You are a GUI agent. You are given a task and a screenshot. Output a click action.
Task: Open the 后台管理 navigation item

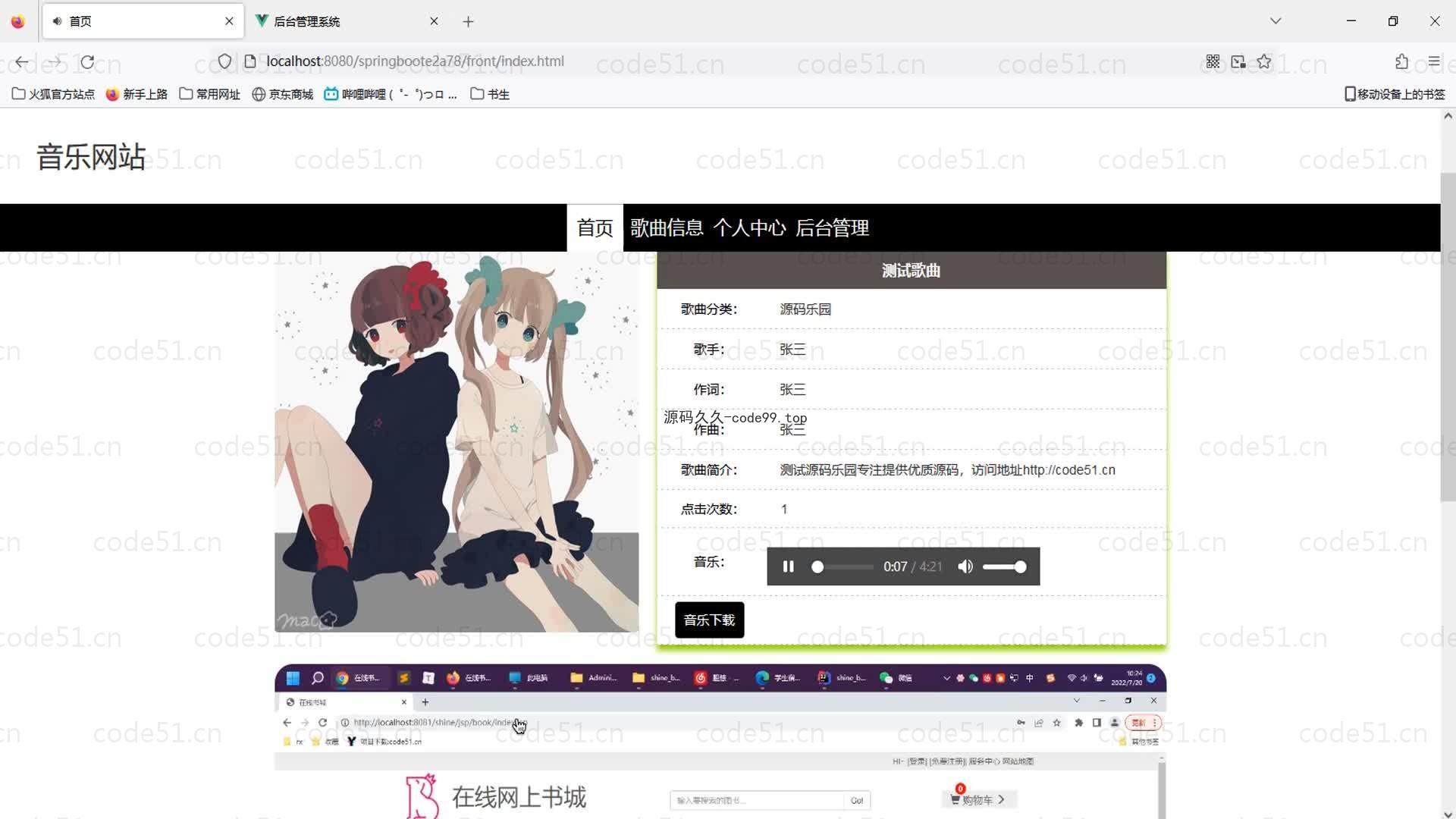tap(832, 227)
